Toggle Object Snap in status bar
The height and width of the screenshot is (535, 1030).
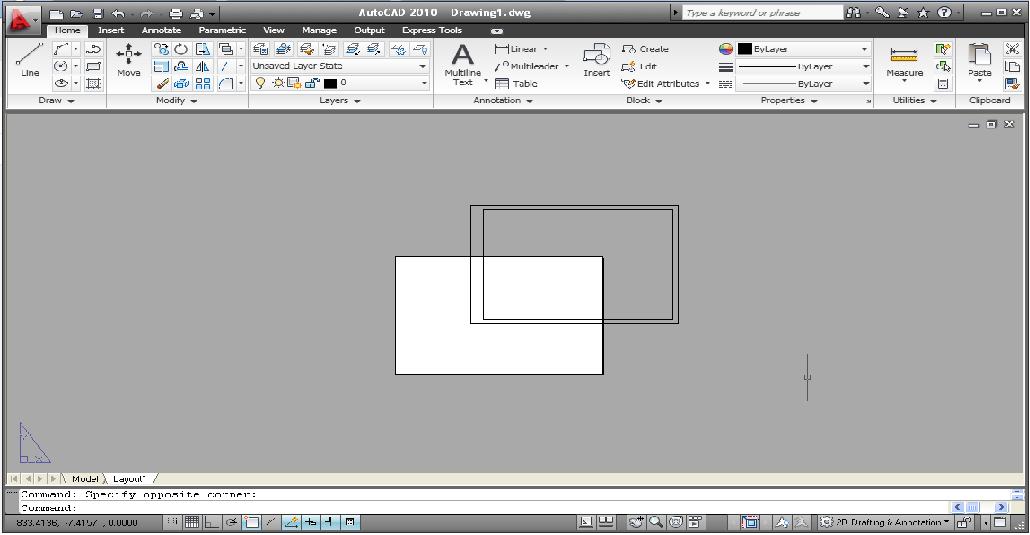[x=251, y=523]
